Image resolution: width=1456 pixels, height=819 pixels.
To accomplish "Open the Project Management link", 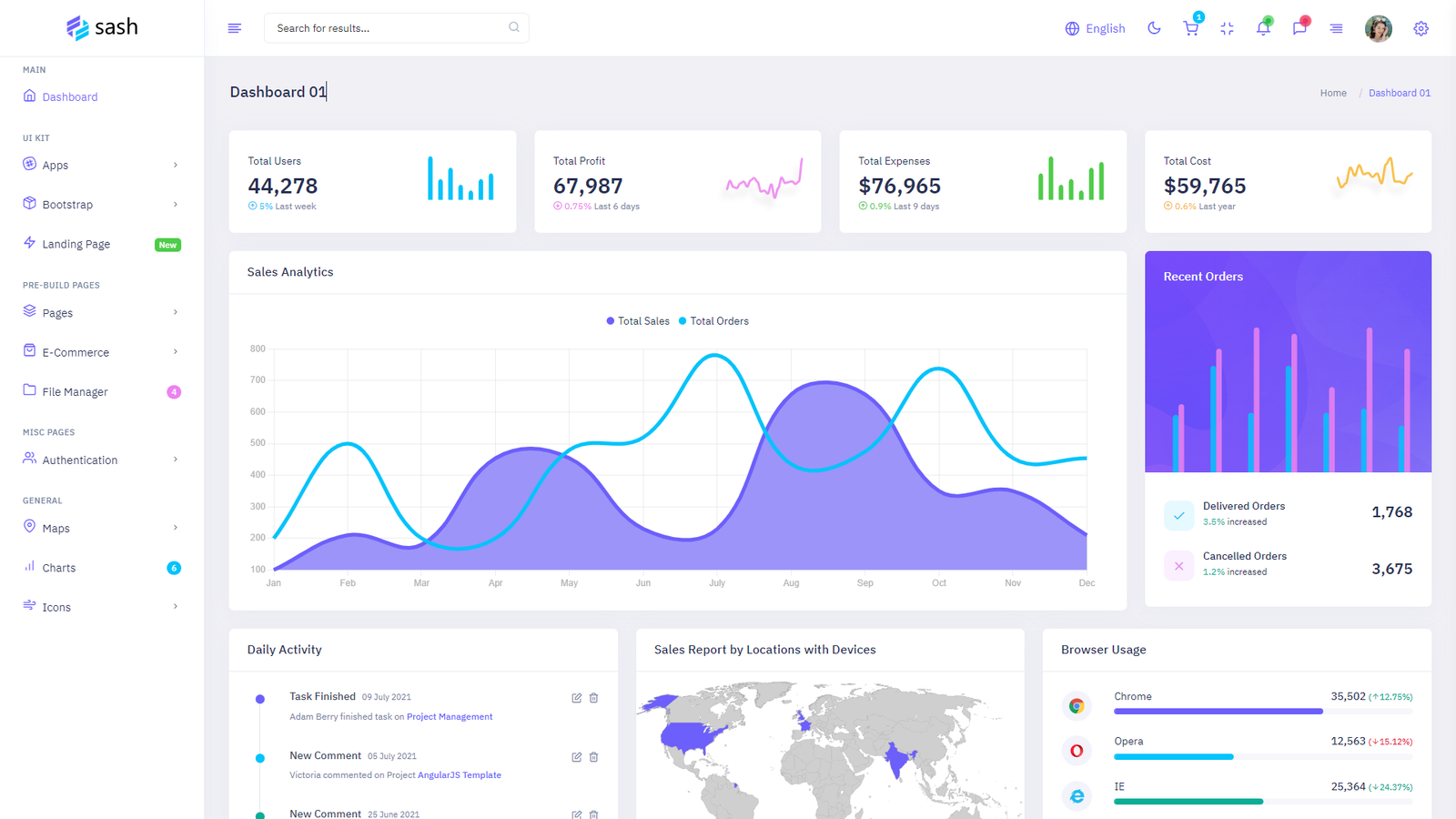I will click(450, 717).
